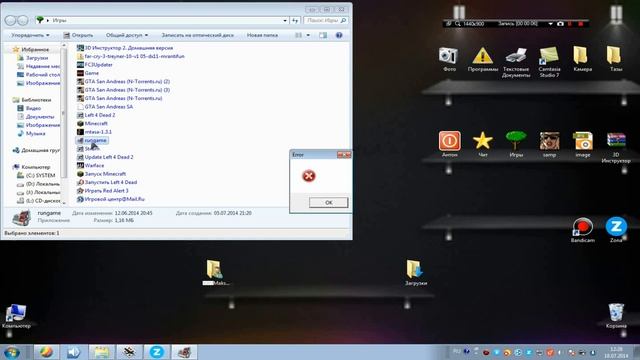Click the Explorer forward arrow button

pyautogui.click(x=23, y=20)
